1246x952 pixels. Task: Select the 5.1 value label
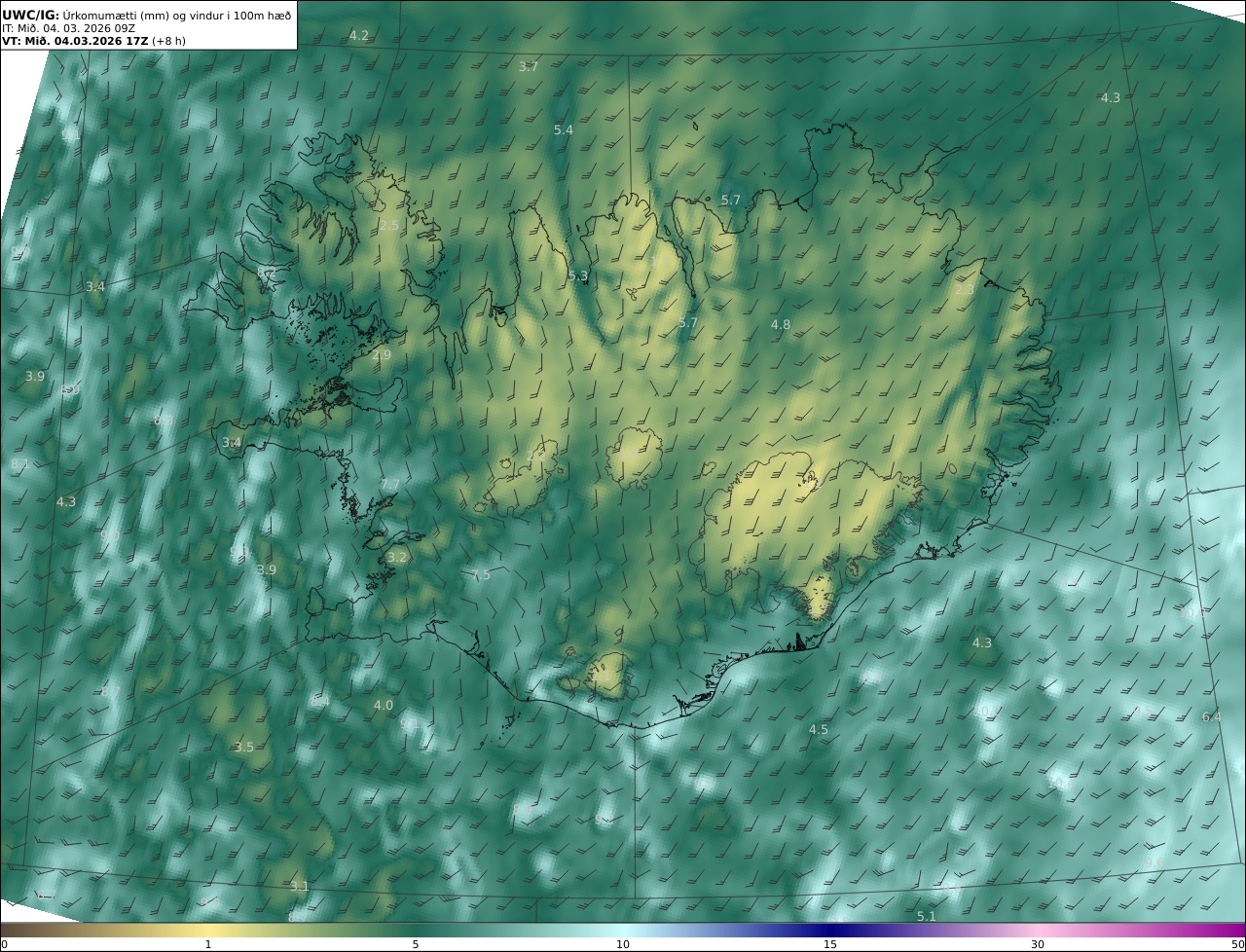927,916
